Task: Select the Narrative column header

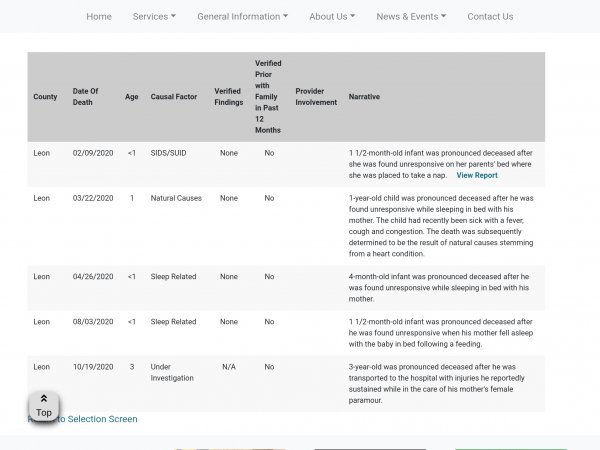Action: pyautogui.click(x=364, y=97)
